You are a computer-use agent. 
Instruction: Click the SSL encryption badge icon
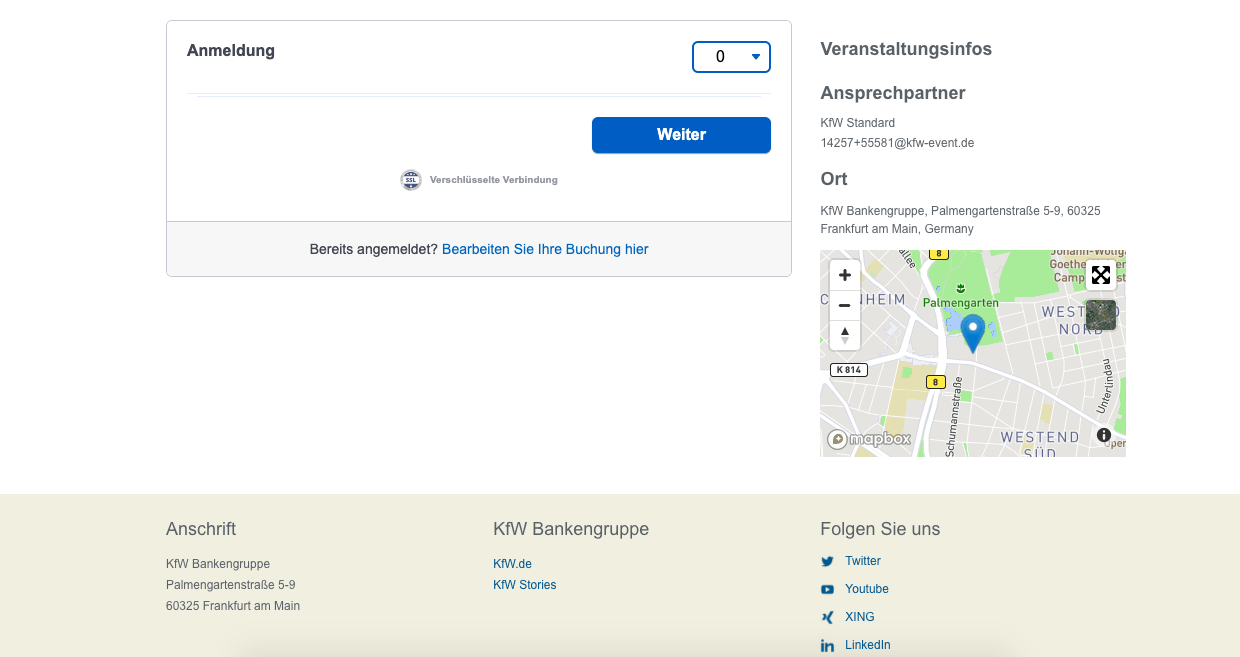[411, 180]
